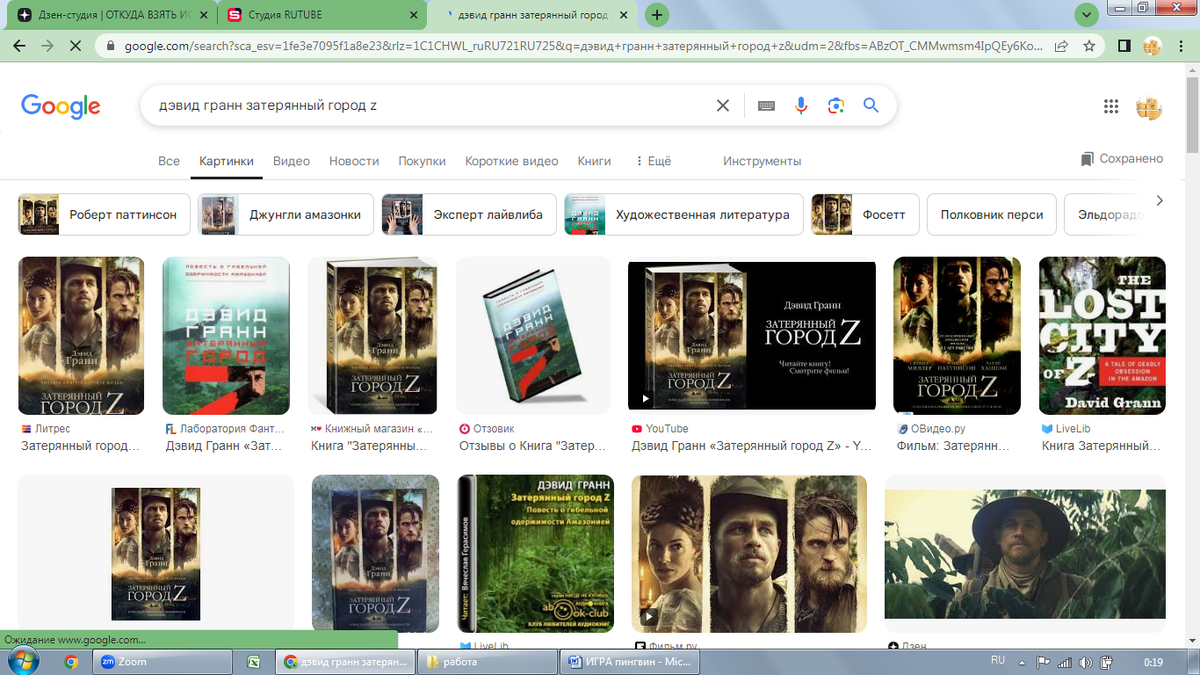The width and height of the screenshot is (1200, 675).
Task: Open the Отзовик tilted book thumbnail
Action: tap(533, 336)
